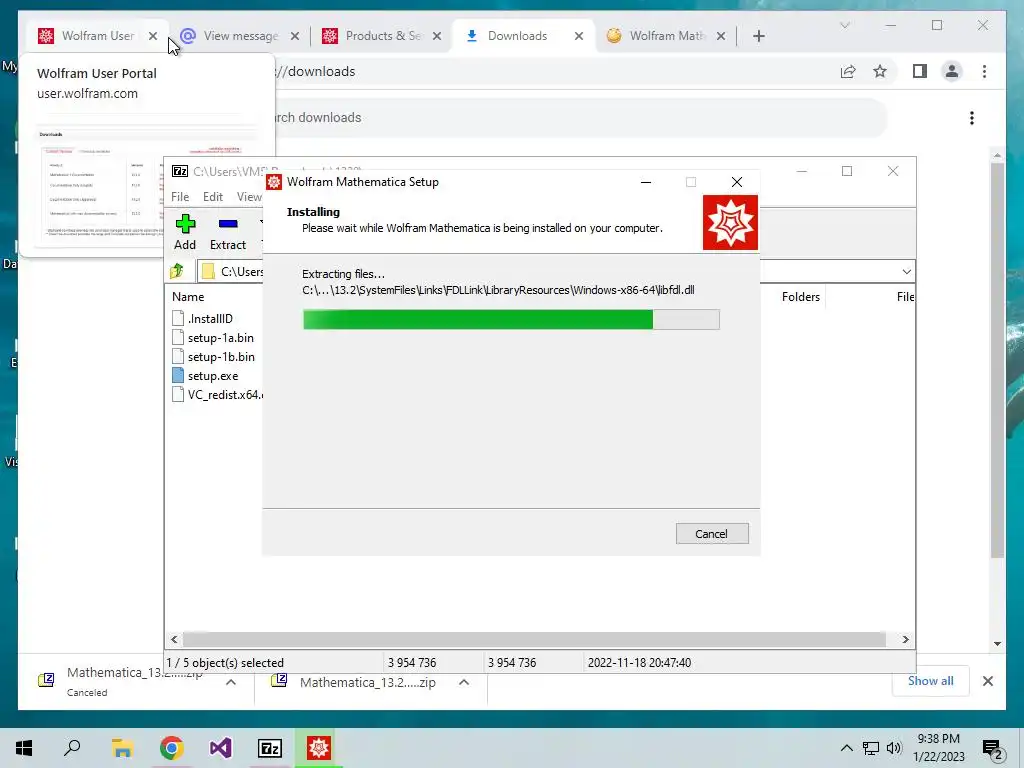Image resolution: width=1024 pixels, height=768 pixels.
Task: Open downloads page more-actions menu
Action: point(972,118)
